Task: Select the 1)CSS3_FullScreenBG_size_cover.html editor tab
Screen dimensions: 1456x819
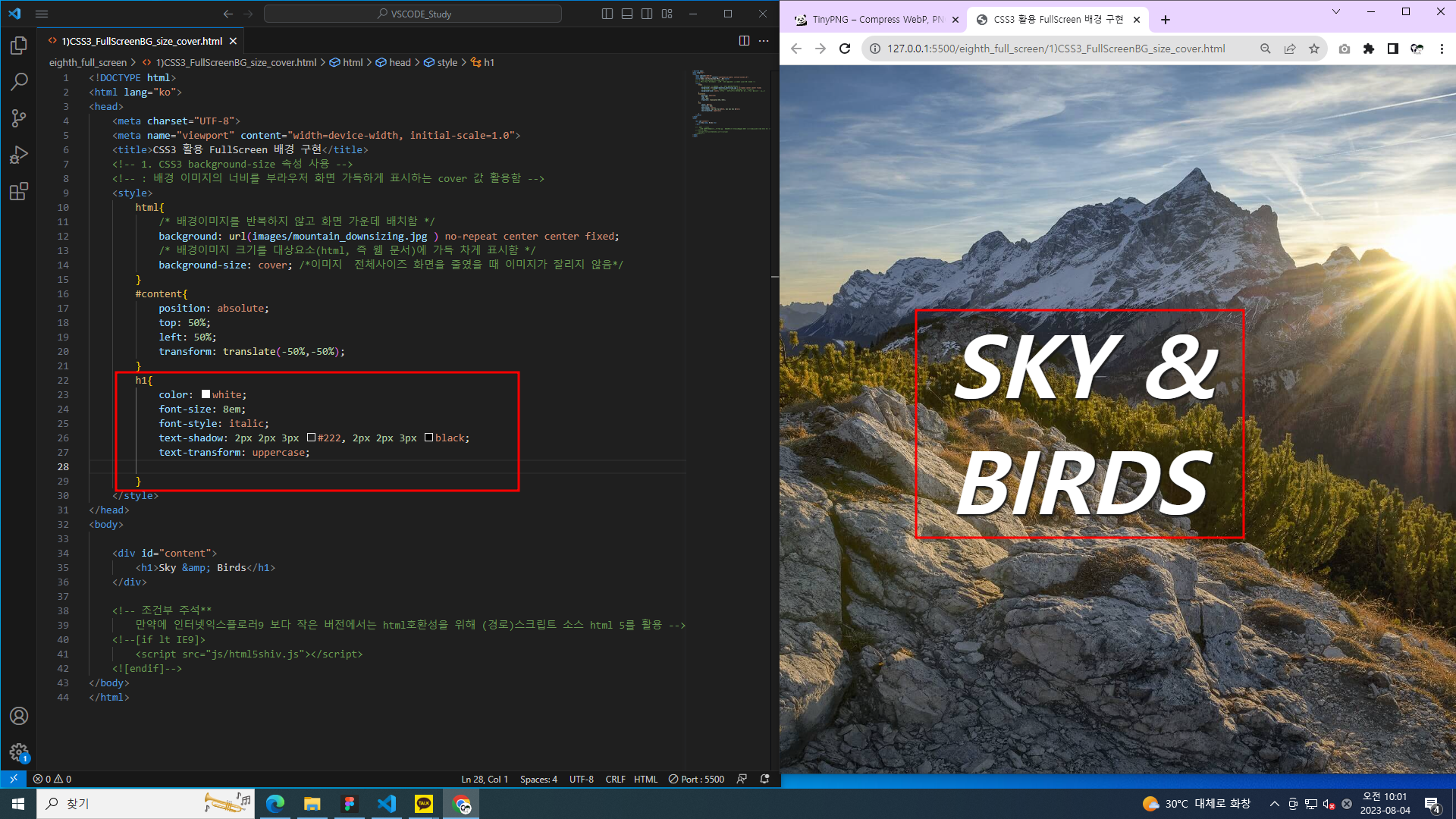Action: (142, 41)
